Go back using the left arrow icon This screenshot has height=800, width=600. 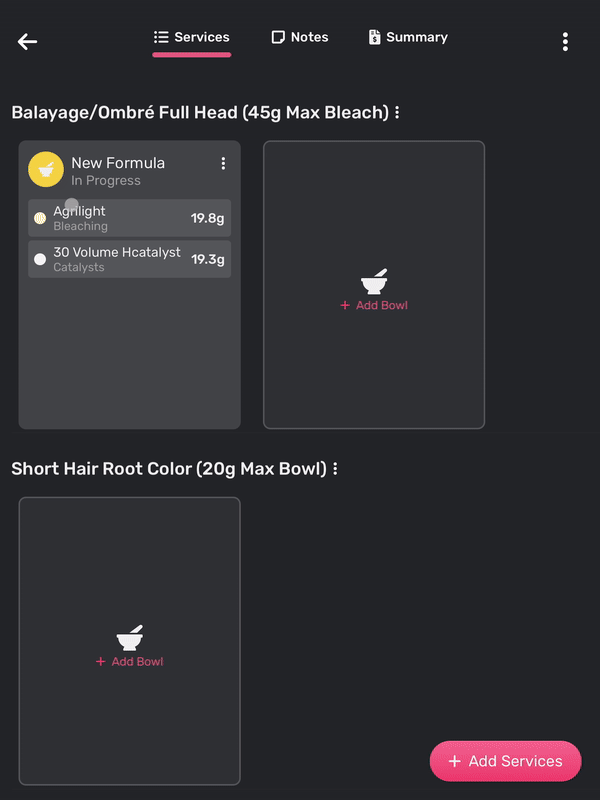click(27, 41)
